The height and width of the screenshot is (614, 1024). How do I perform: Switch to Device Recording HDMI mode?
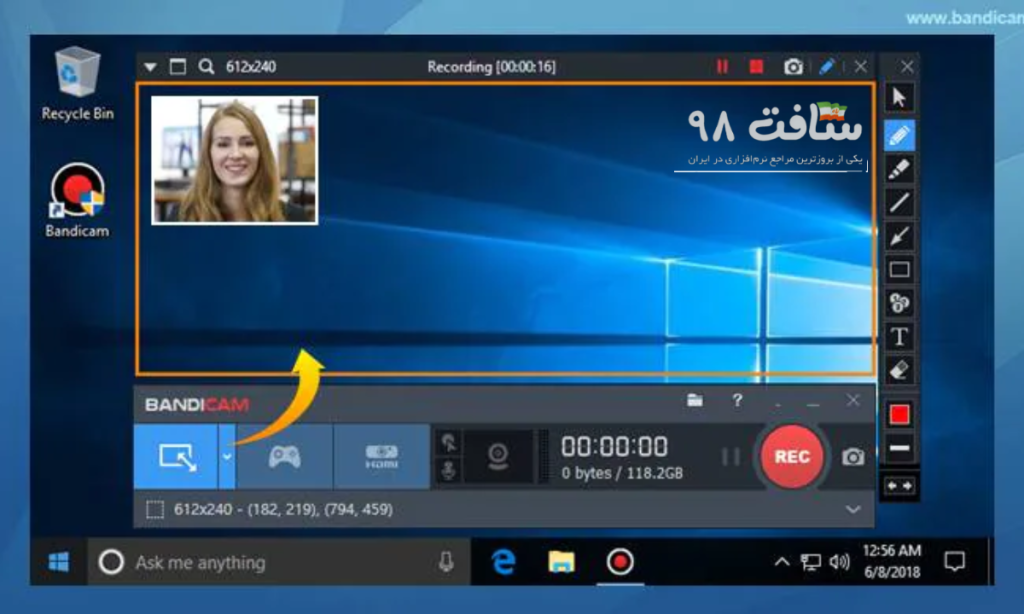click(x=384, y=457)
